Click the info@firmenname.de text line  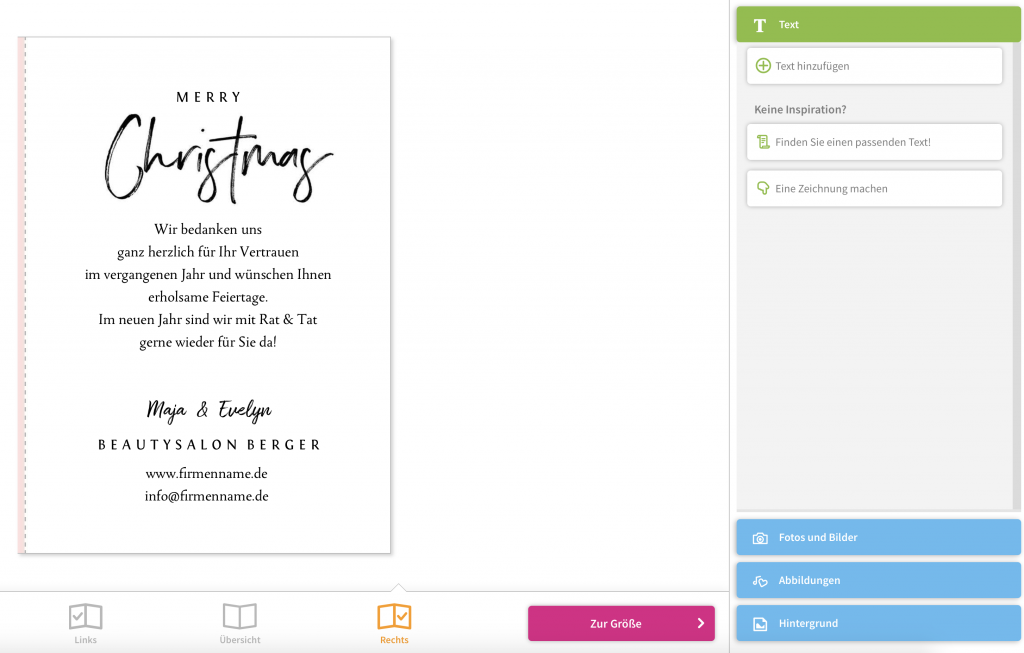click(206, 496)
